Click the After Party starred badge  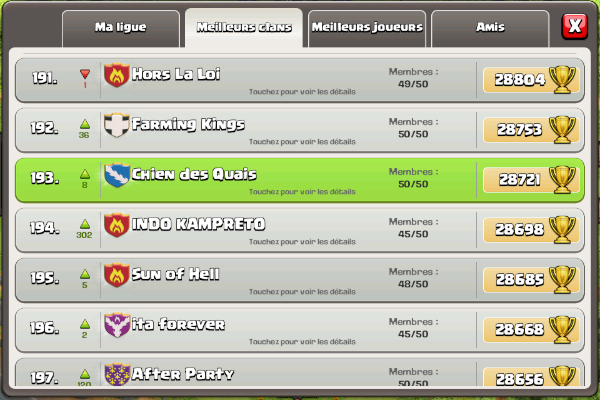117,374
